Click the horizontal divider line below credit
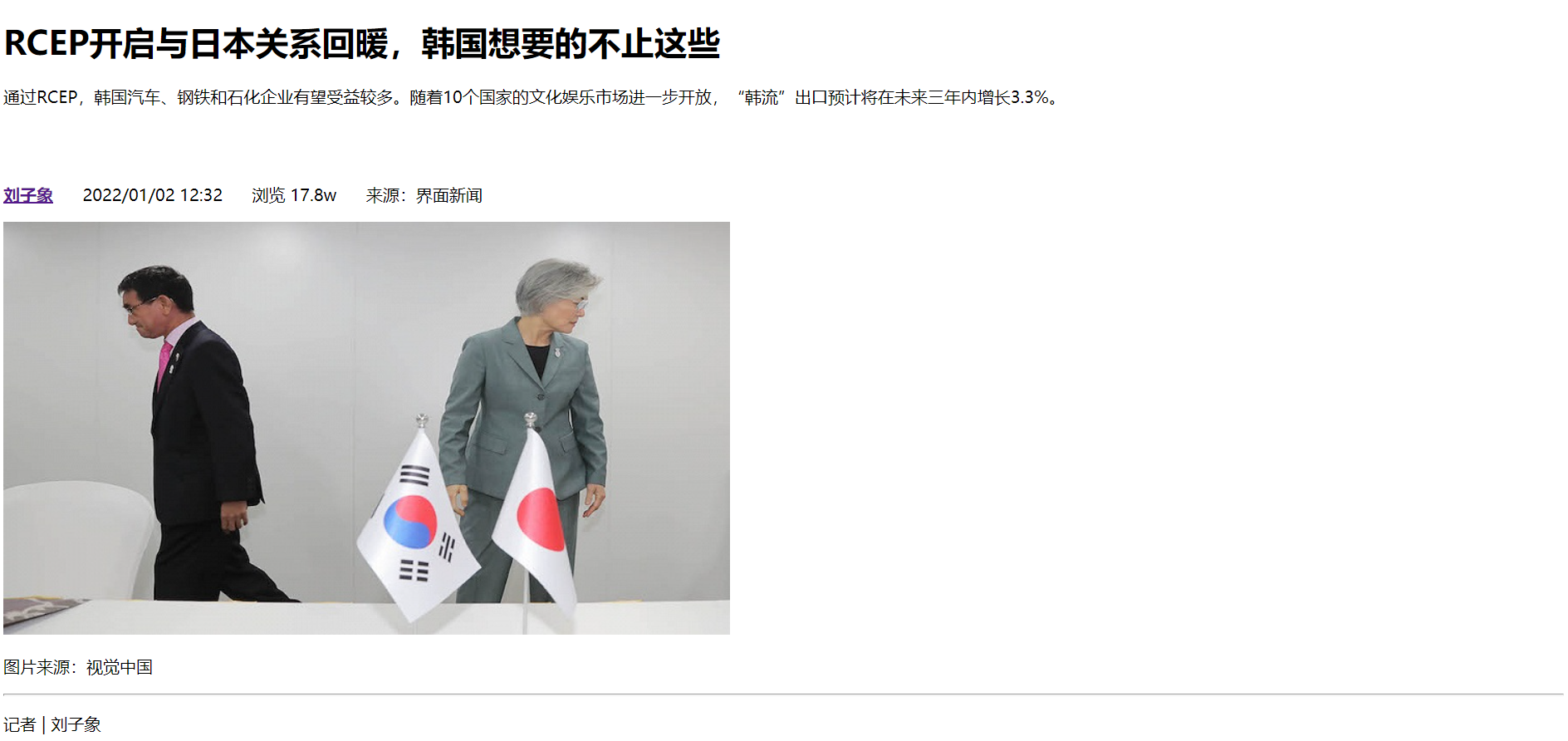This screenshot has height=741, width=1568. click(x=783, y=694)
